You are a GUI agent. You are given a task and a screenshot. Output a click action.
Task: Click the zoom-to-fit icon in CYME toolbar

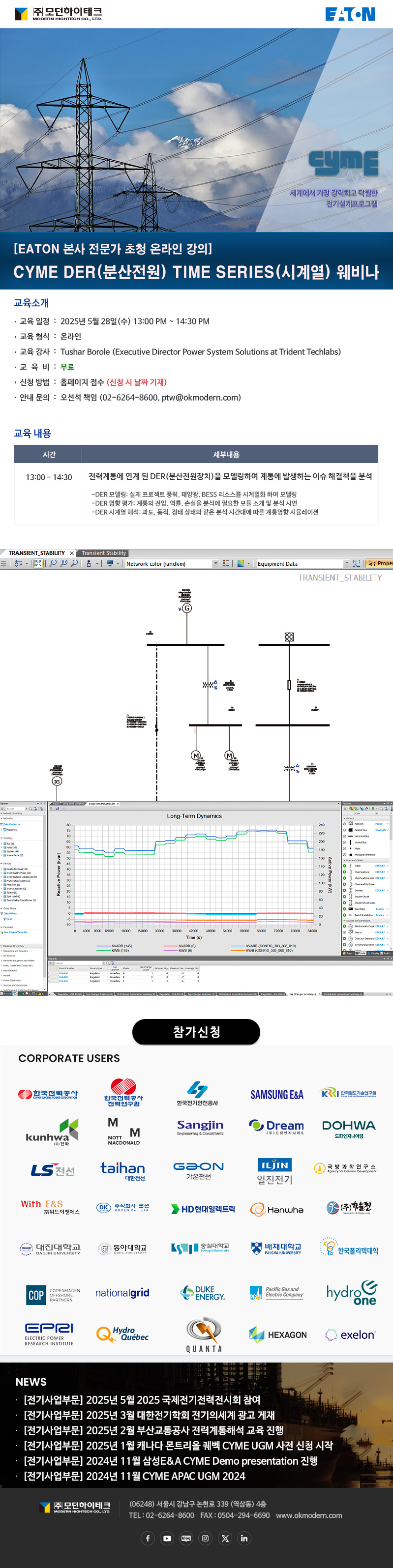pyautogui.click(x=38, y=564)
